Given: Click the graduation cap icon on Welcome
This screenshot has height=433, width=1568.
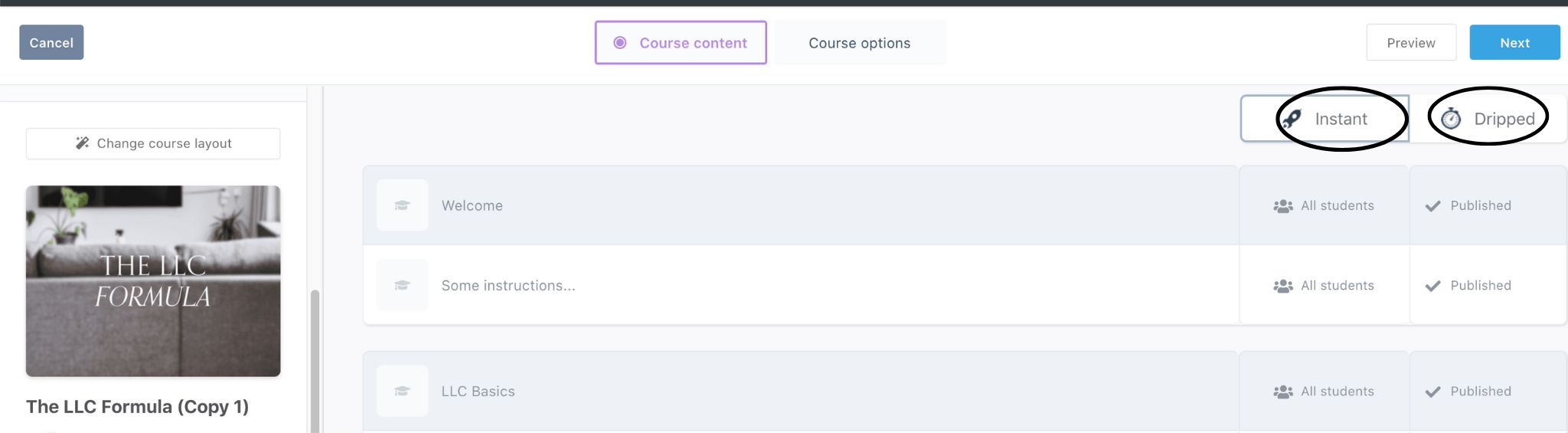Looking at the screenshot, I should [402, 205].
